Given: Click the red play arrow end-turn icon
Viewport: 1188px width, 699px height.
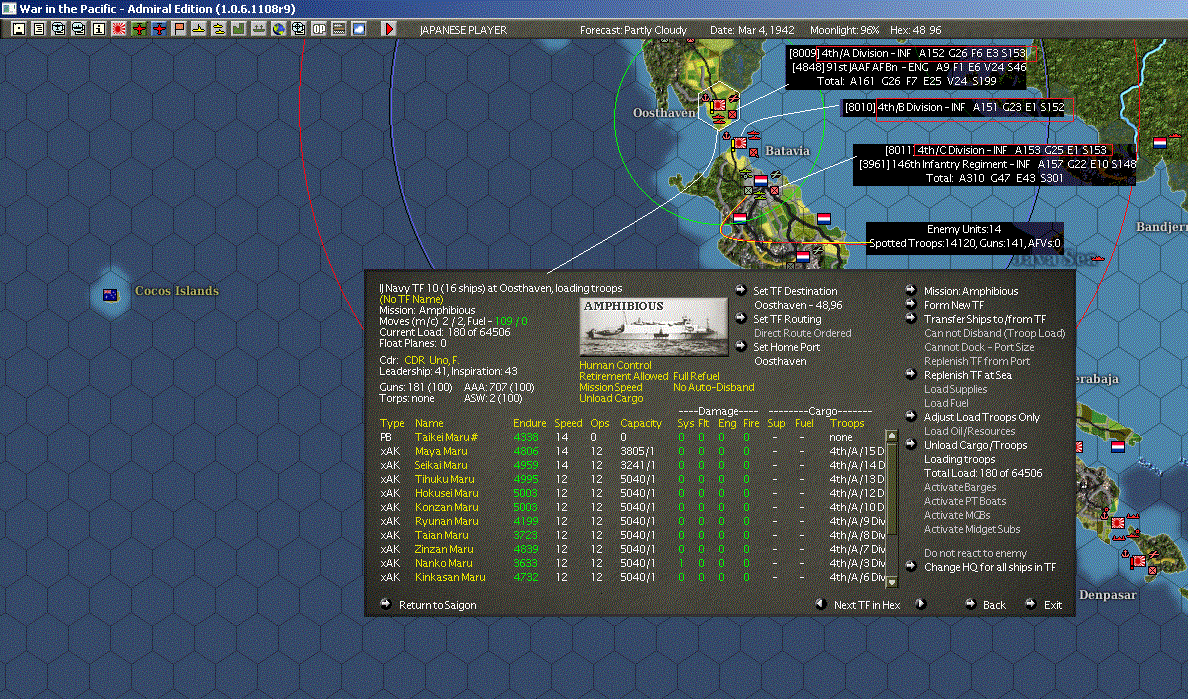Looking at the screenshot, I should [389, 29].
